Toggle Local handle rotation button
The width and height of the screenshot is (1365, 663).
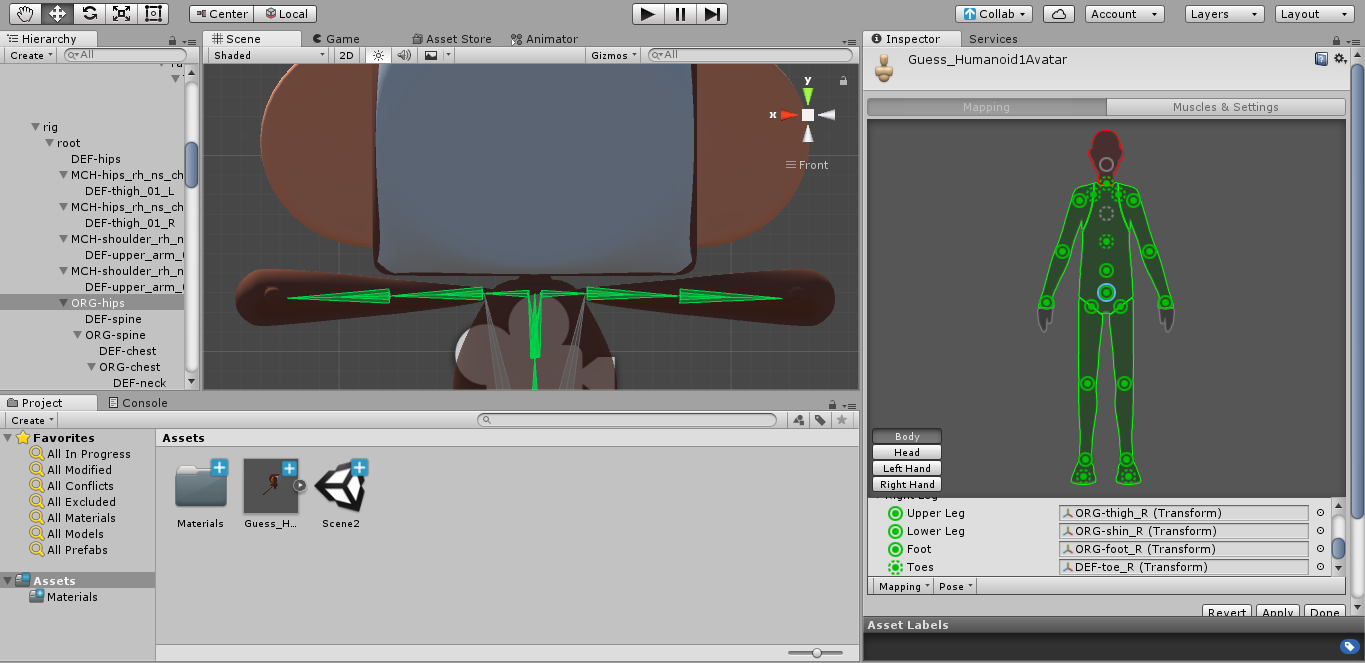pos(285,14)
